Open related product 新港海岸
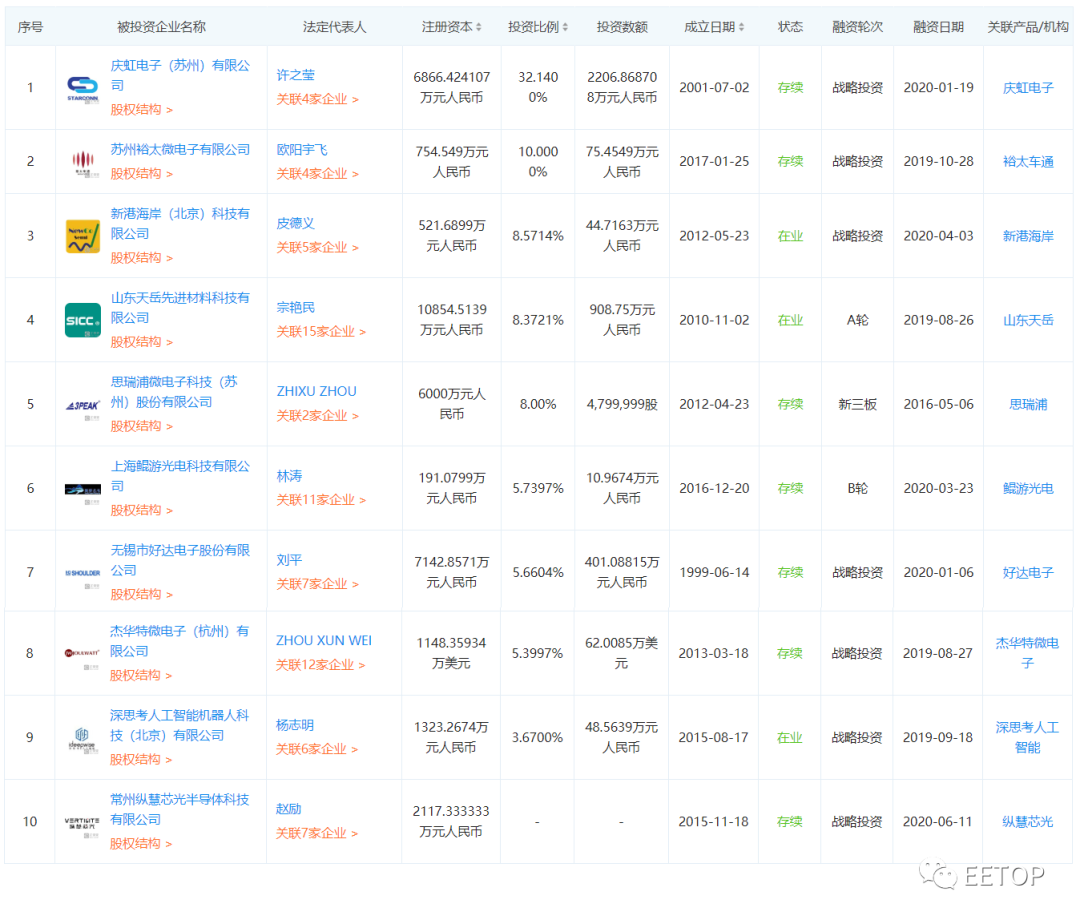1080x920 pixels. [1028, 236]
